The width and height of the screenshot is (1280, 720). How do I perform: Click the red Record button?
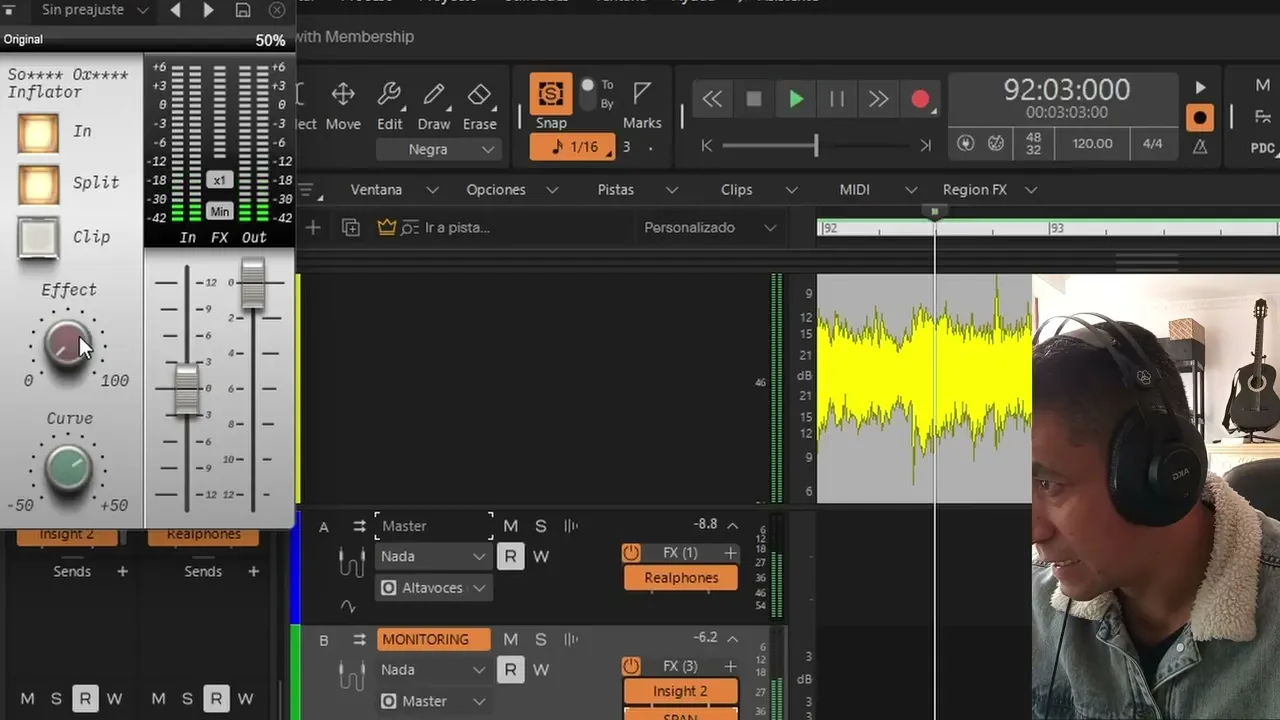coord(920,99)
